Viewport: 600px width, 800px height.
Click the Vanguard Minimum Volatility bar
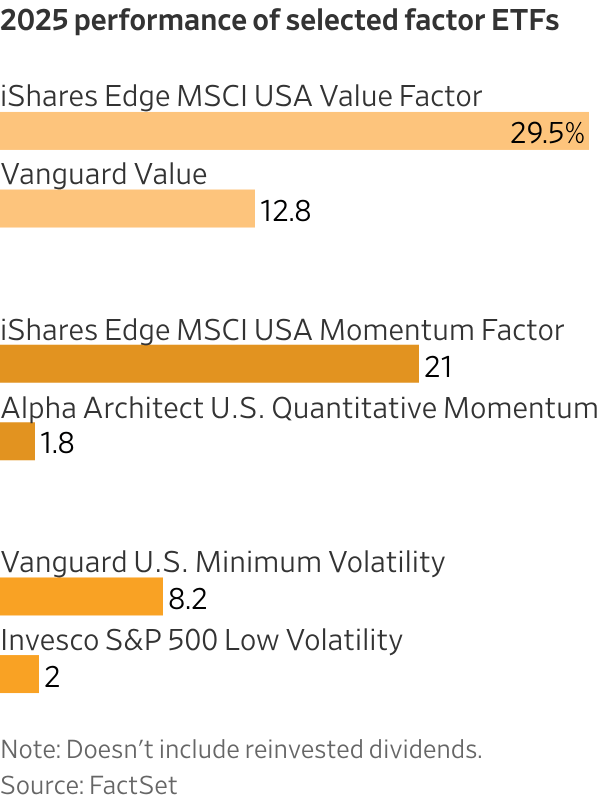tap(81, 598)
